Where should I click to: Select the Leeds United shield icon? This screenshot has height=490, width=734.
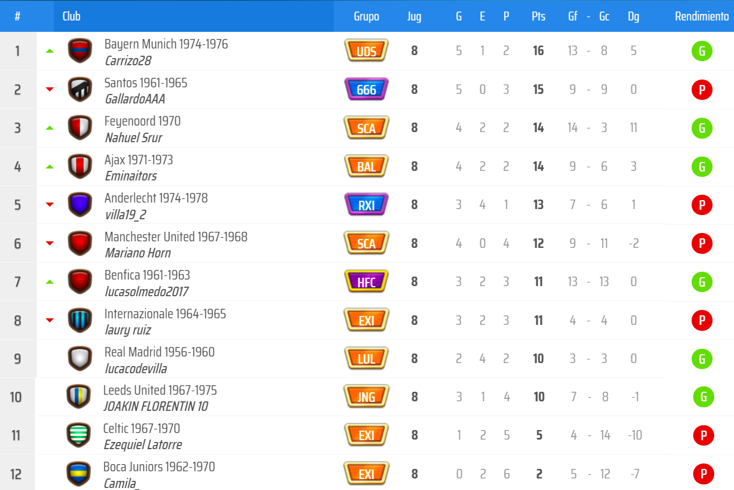79,397
